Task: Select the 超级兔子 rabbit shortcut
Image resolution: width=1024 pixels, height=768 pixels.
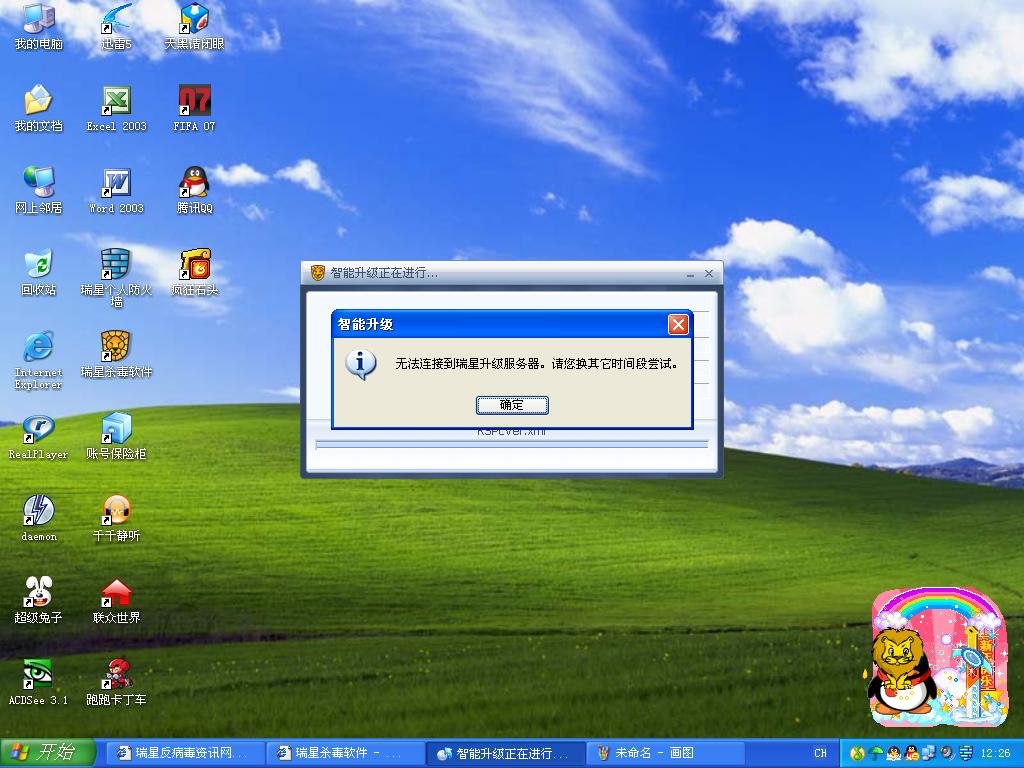Action: pyautogui.click(x=39, y=601)
